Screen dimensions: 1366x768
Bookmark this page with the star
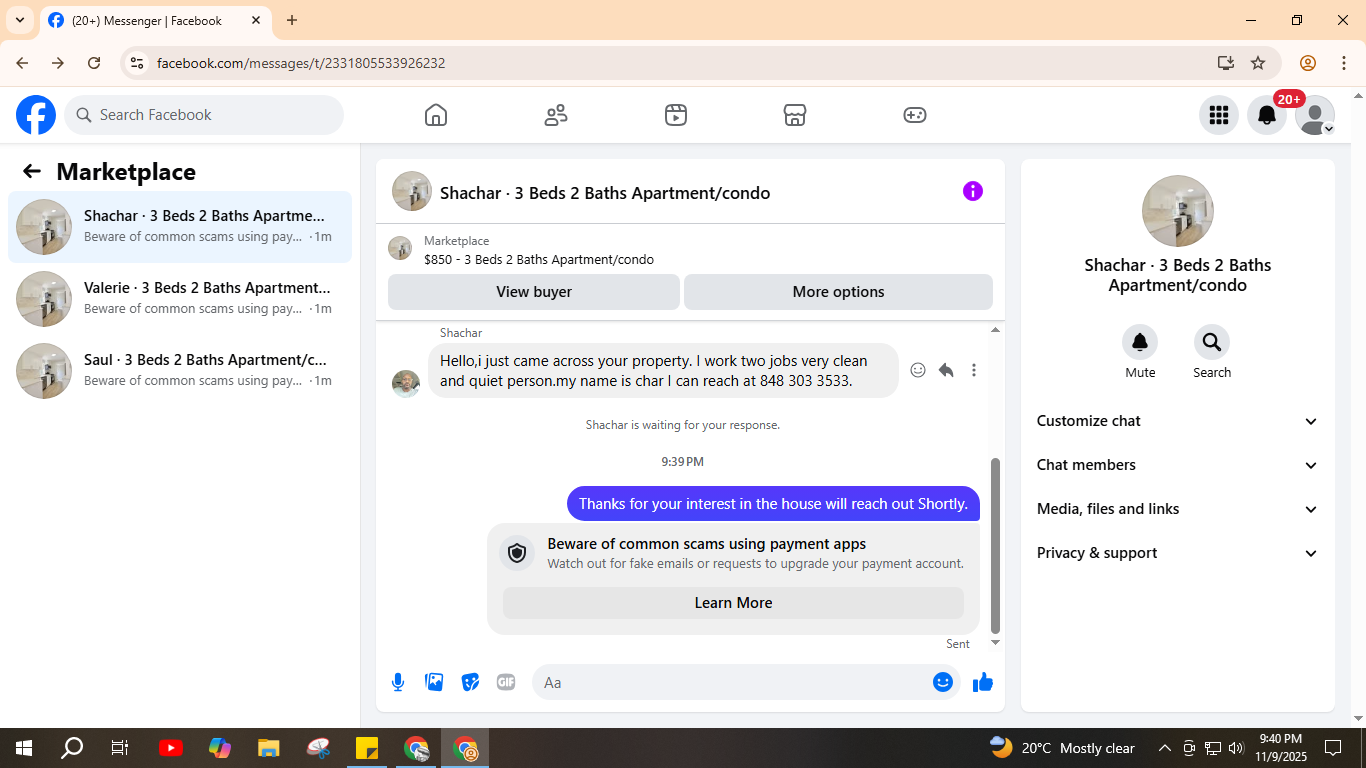click(x=1258, y=63)
